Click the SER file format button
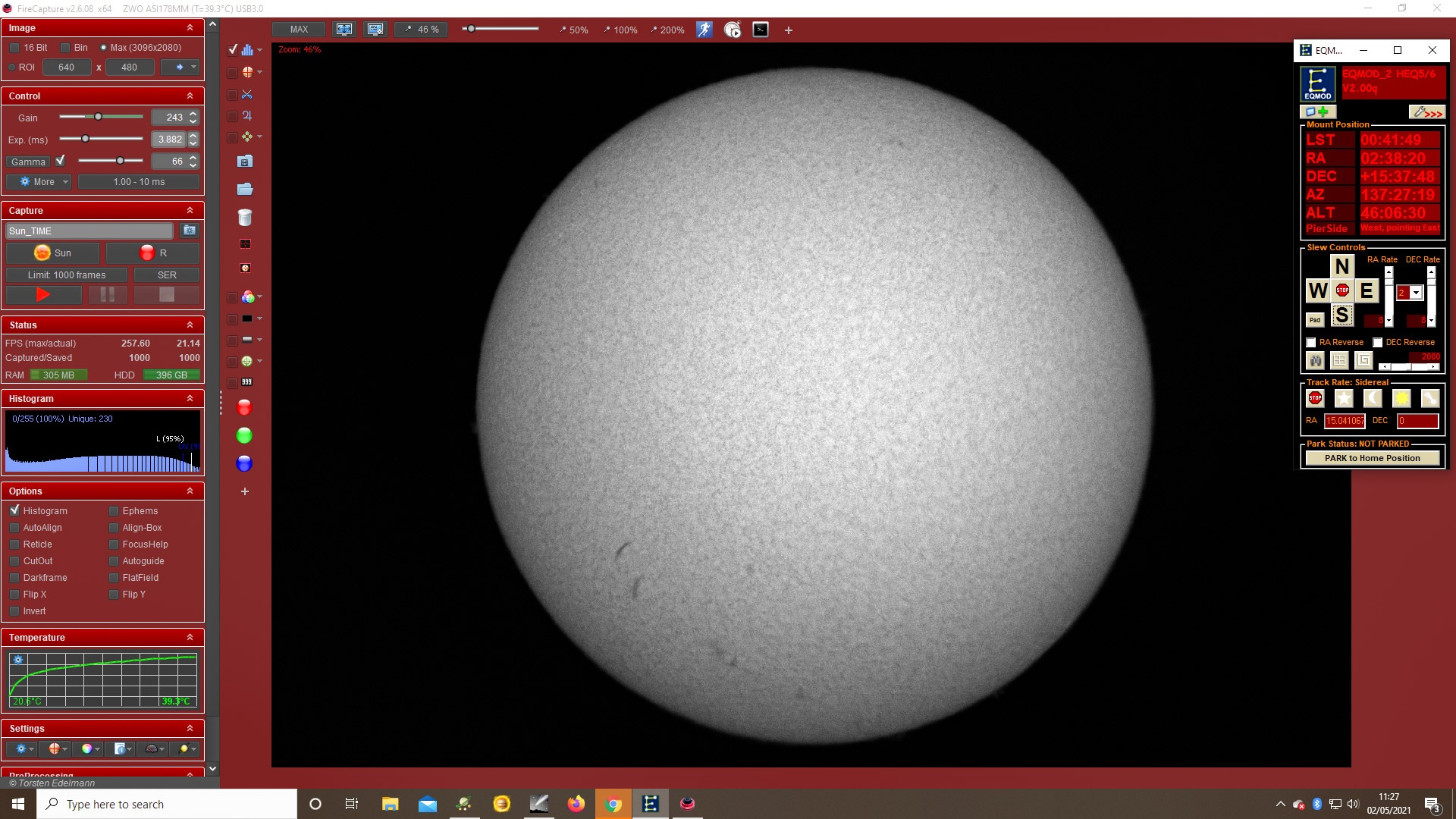The height and width of the screenshot is (819, 1456). (x=167, y=275)
